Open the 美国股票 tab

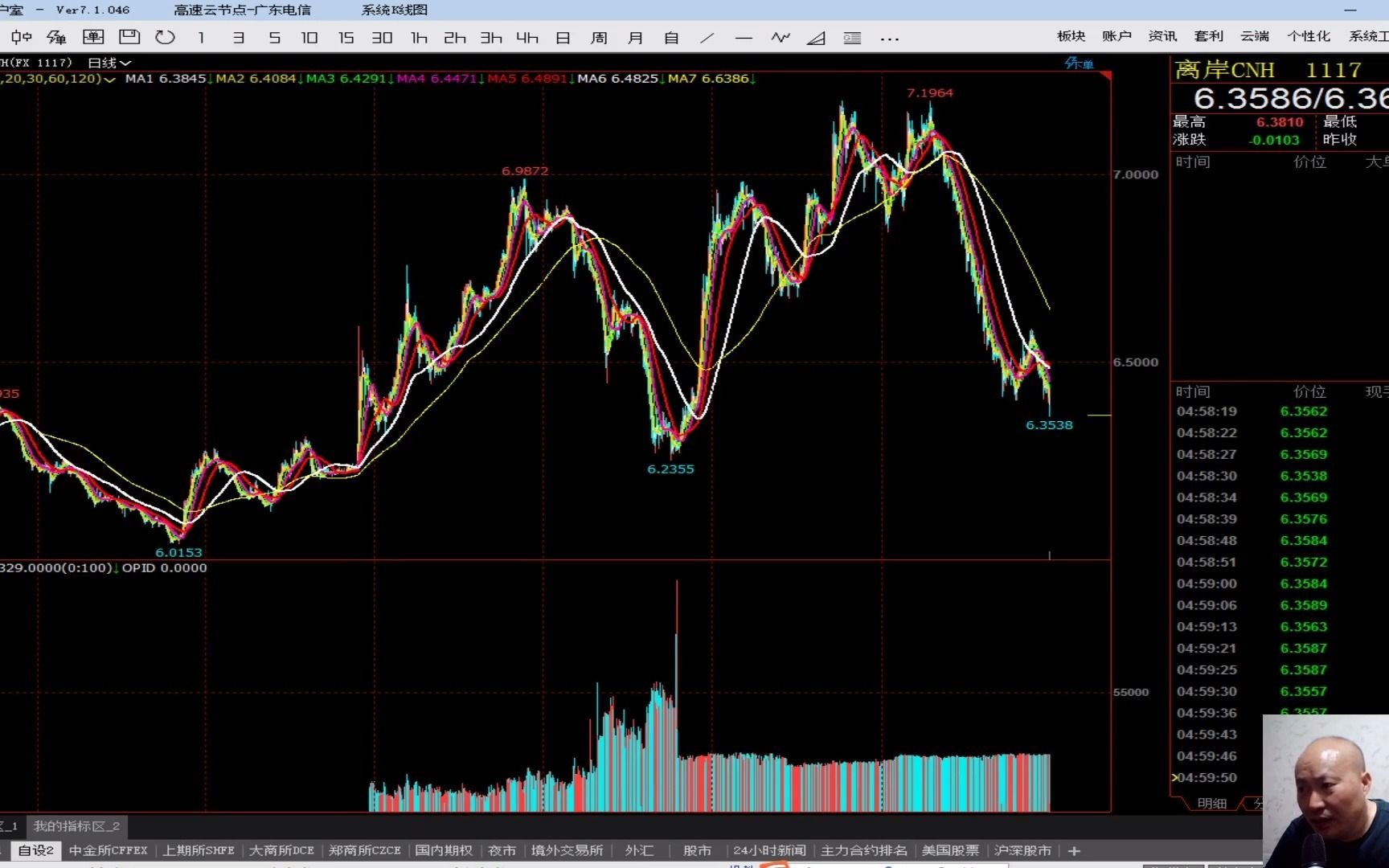[x=950, y=850]
